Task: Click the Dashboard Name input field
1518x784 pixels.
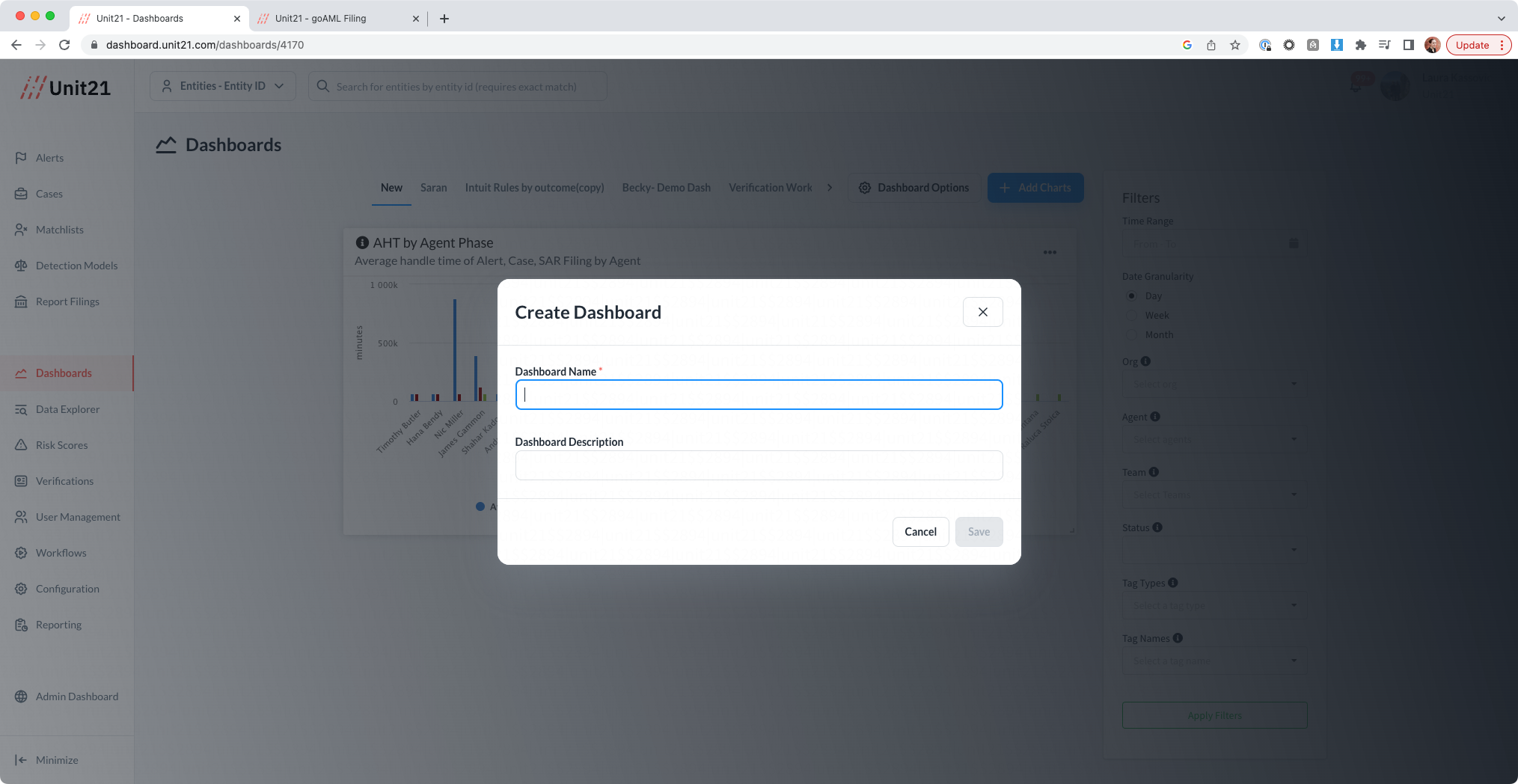Action: click(759, 394)
